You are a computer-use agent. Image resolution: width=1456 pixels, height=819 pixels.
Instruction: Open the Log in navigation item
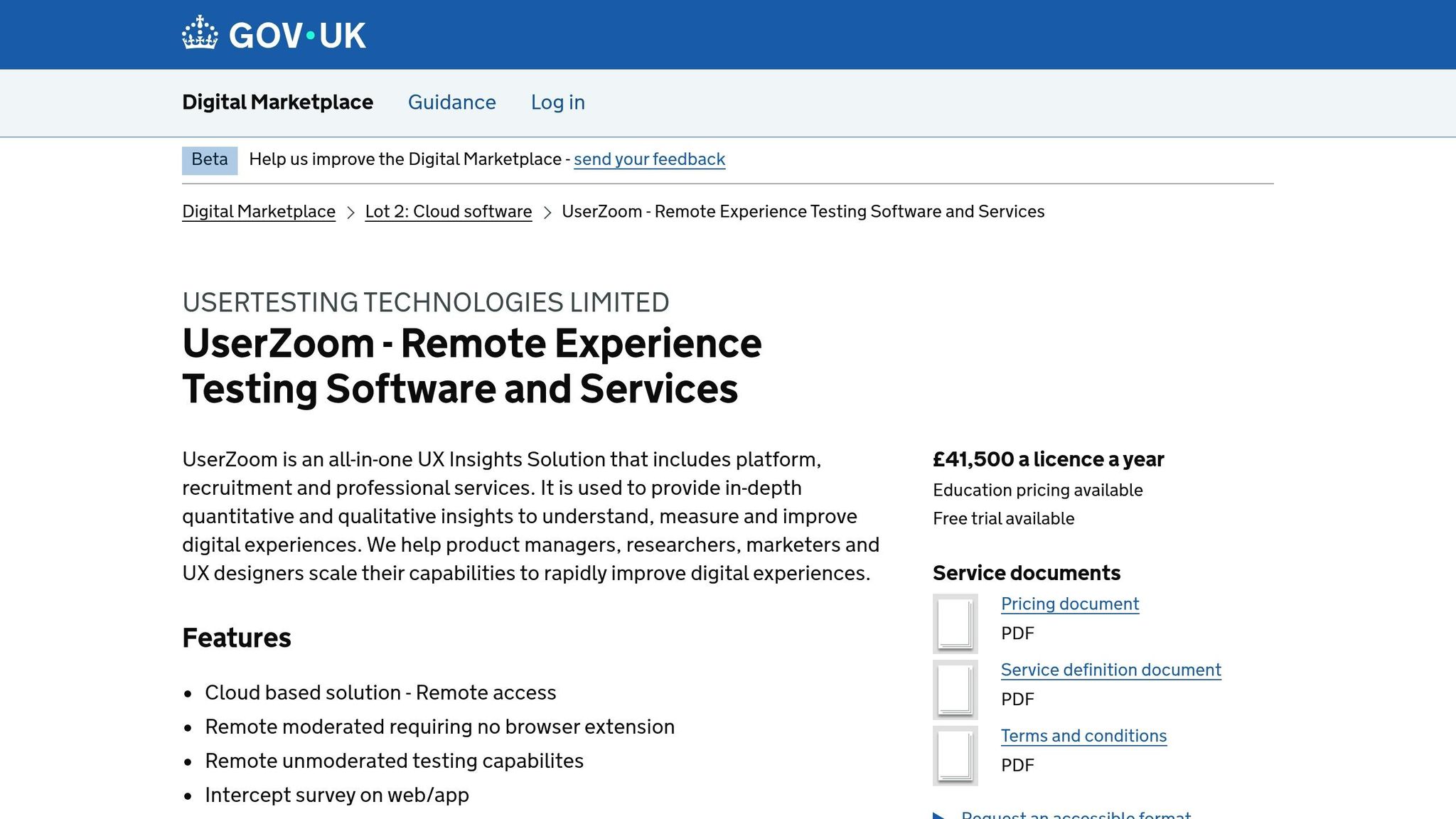click(557, 102)
